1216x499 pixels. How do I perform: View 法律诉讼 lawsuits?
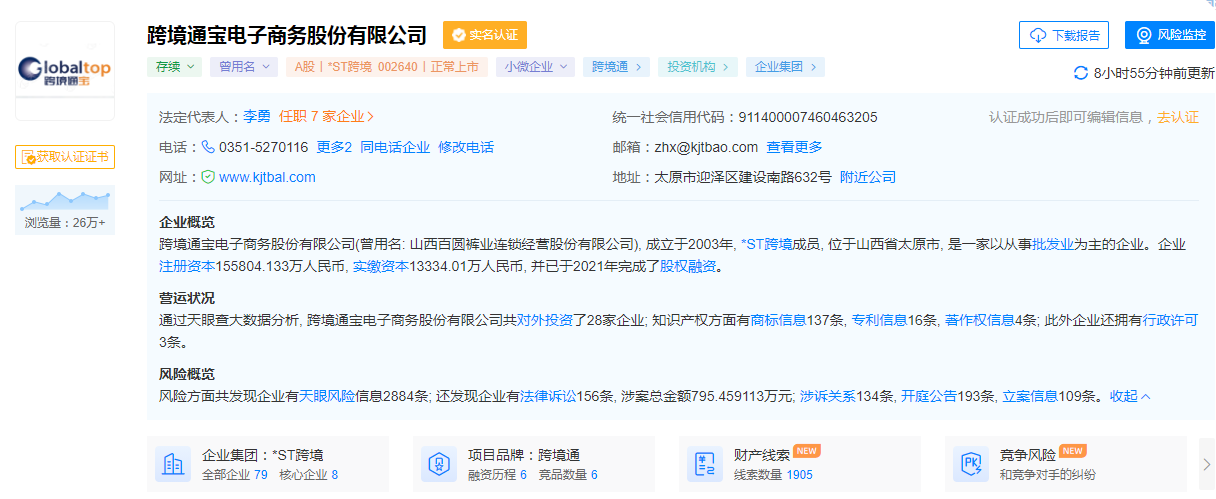(x=548, y=396)
